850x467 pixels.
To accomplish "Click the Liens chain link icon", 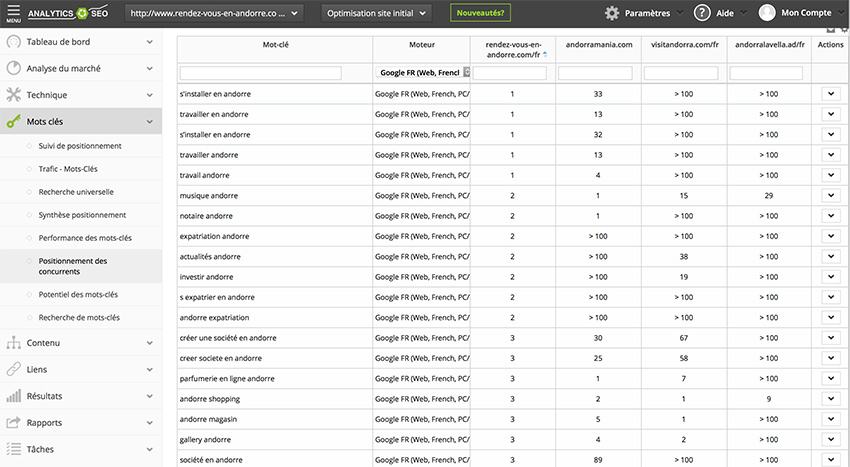I will point(14,369).
